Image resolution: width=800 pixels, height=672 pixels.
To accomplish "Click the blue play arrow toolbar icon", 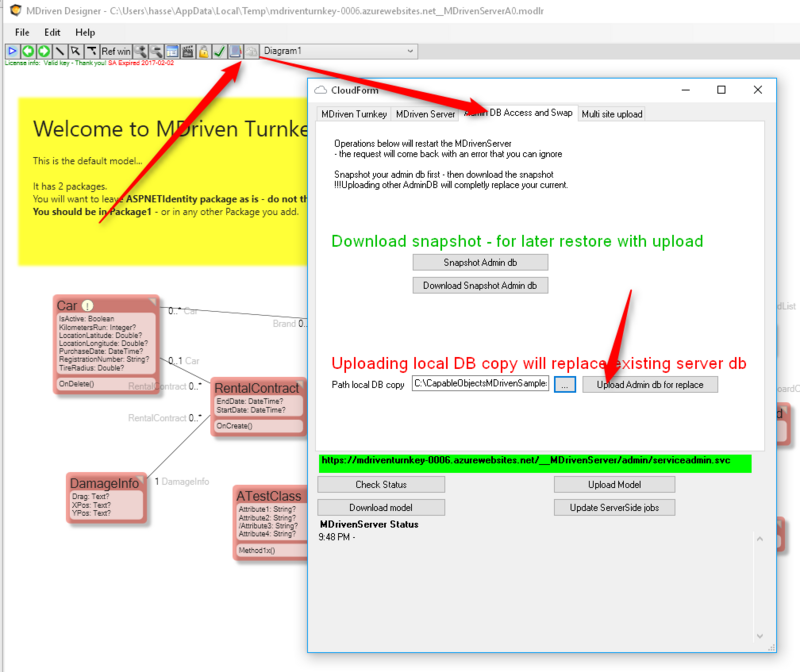I will coord(12,51).
